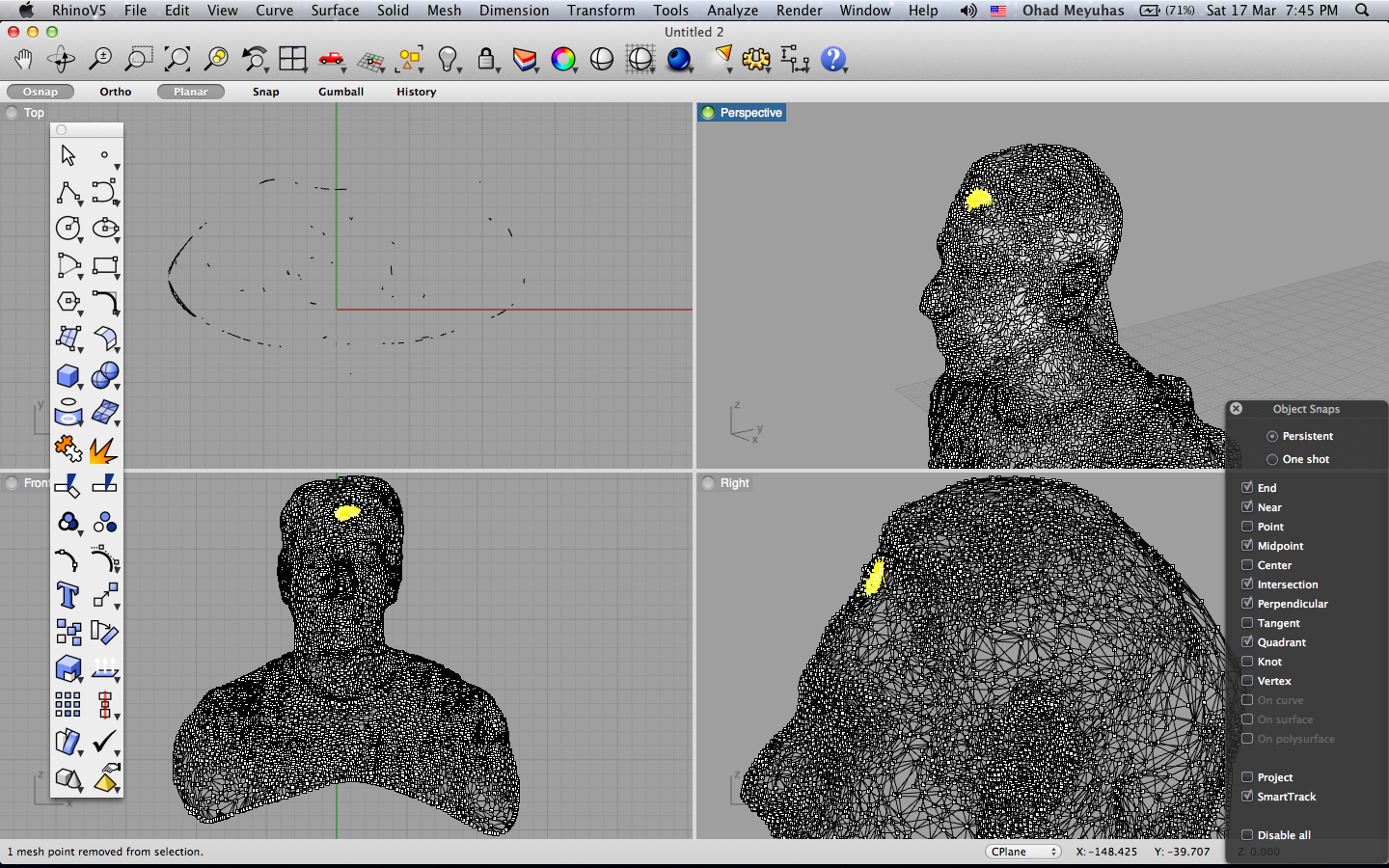Image resolution: width=1389 pixels, height=868 pixels.
Task: Select the Text object tool
Action: 68,596
